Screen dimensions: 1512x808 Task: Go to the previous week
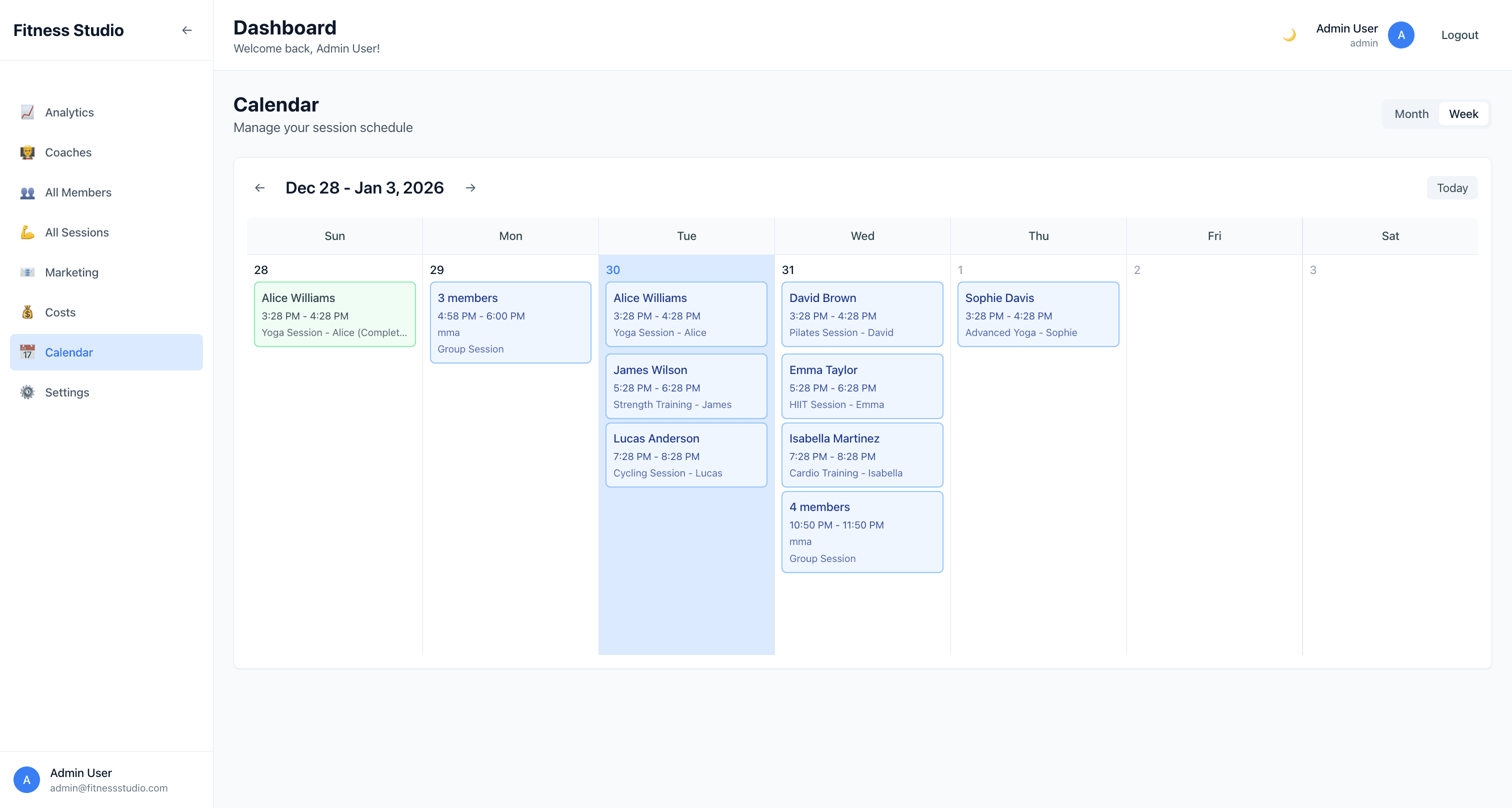tap(260, 187)
